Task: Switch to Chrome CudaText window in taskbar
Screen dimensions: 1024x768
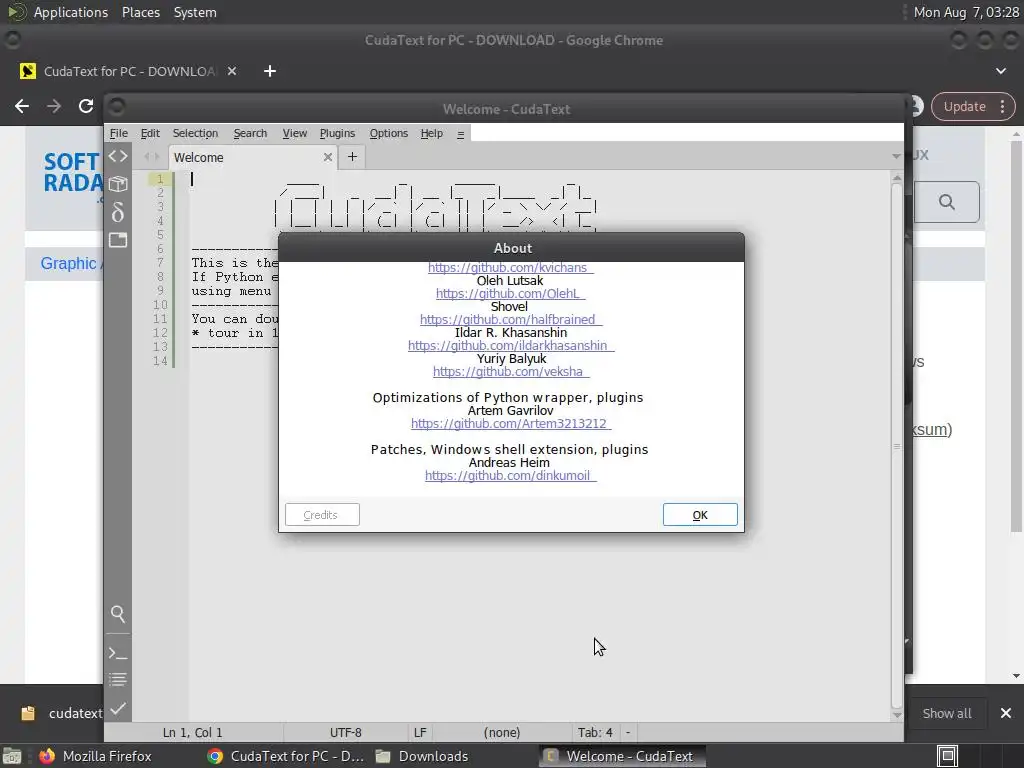Action: (x=285, y=756)
